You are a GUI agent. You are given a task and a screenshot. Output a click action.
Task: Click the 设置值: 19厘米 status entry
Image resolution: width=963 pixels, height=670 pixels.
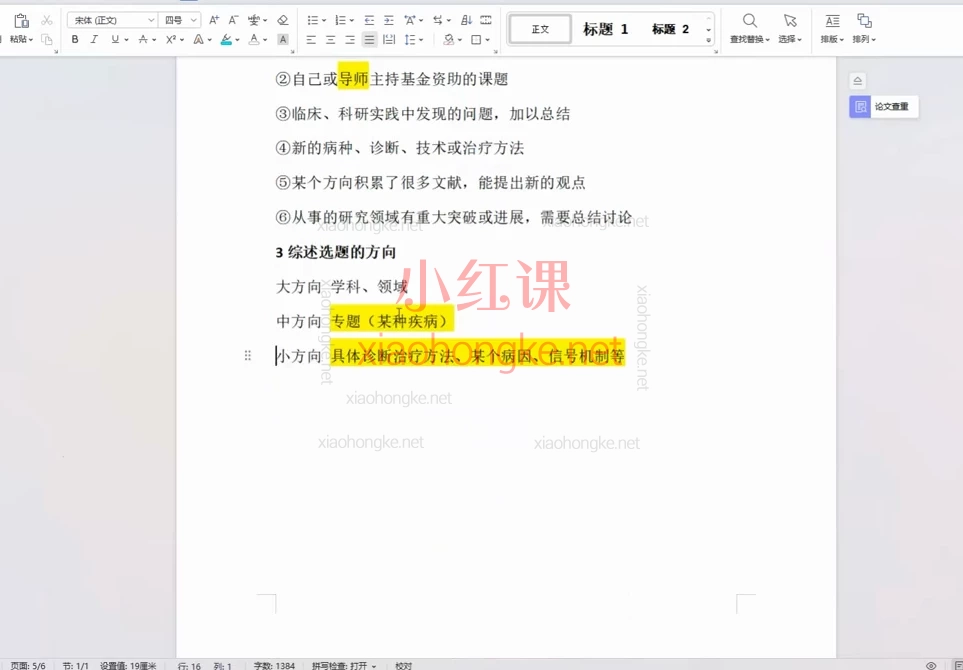pyautogui.click(x=128, y=666)
